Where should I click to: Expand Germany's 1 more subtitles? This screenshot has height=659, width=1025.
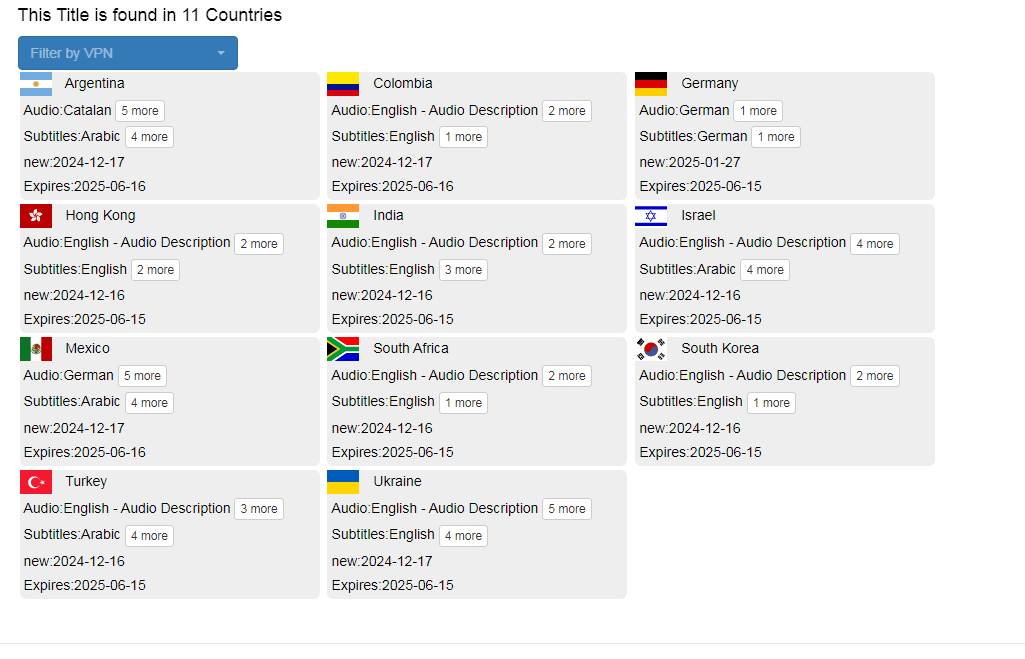click(x=776, y=137)
